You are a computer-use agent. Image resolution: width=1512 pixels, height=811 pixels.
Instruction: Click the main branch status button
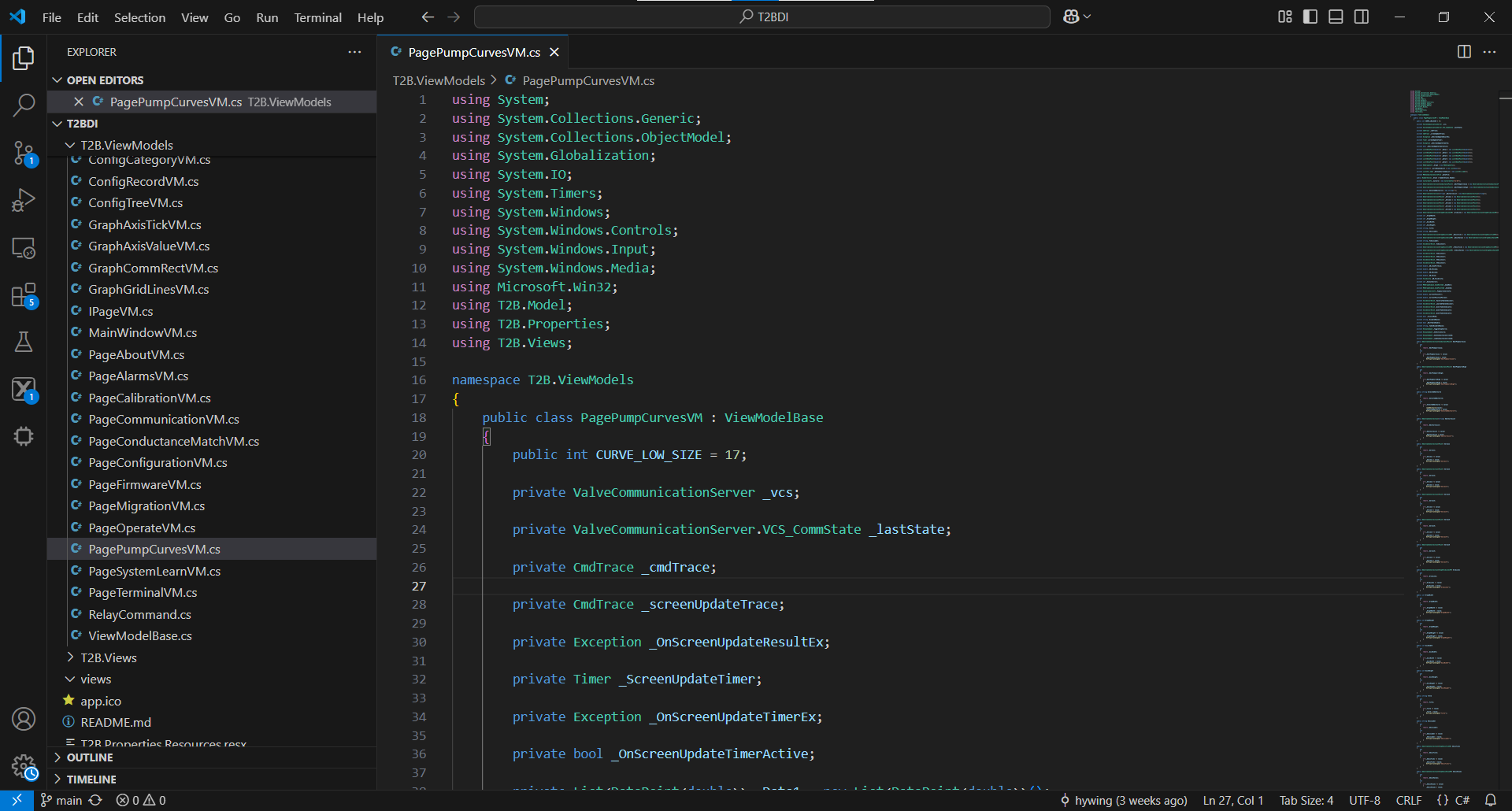coord(61,800)
